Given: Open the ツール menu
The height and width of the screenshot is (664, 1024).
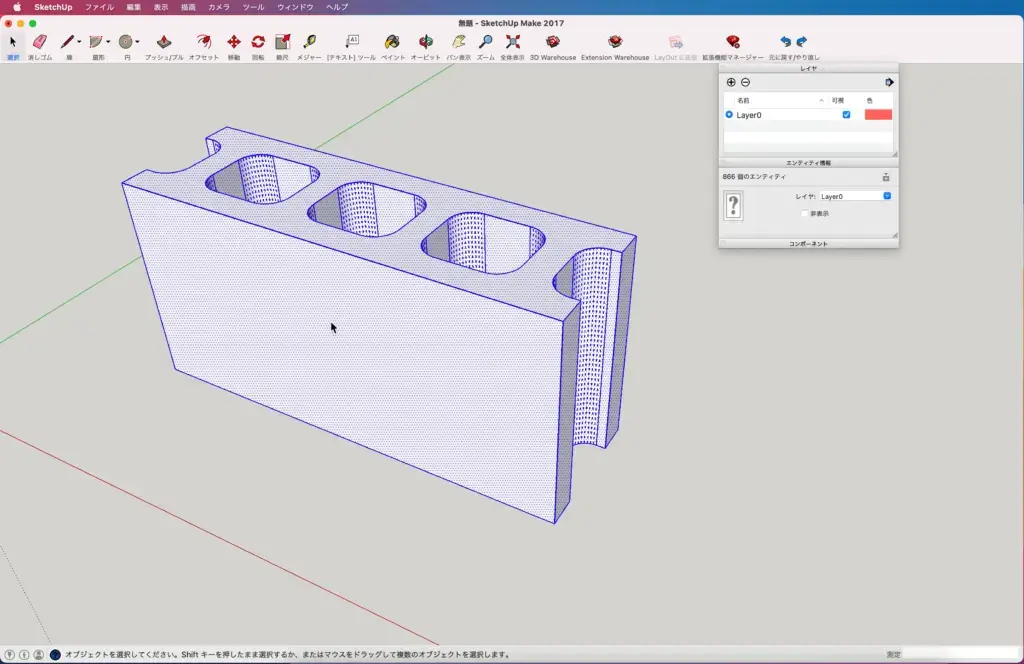Looking at the screenshot, I should [253, 7].
